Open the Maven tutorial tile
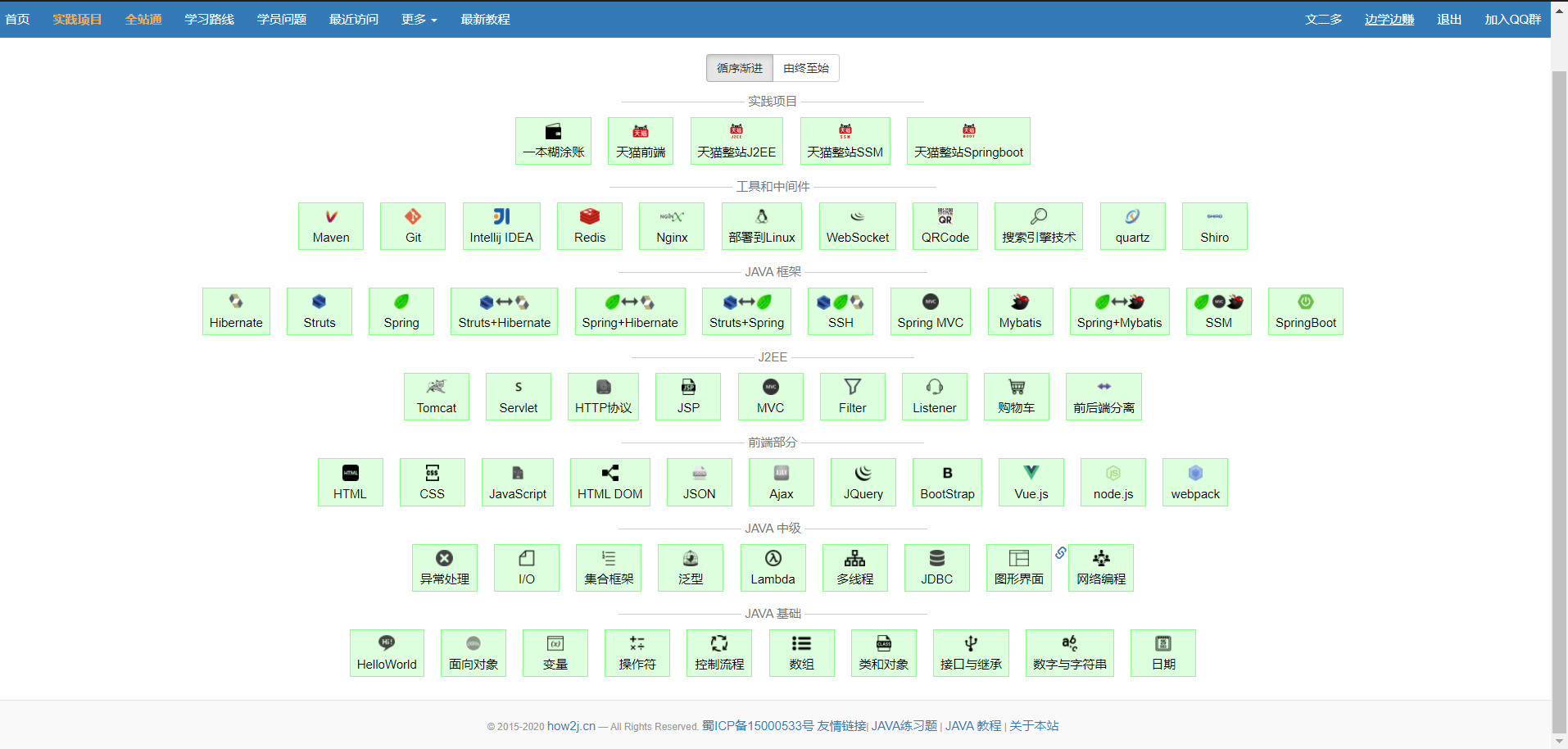Viewport: 1568px width, 749px height. pyautogui.click(x=331, y=226)
